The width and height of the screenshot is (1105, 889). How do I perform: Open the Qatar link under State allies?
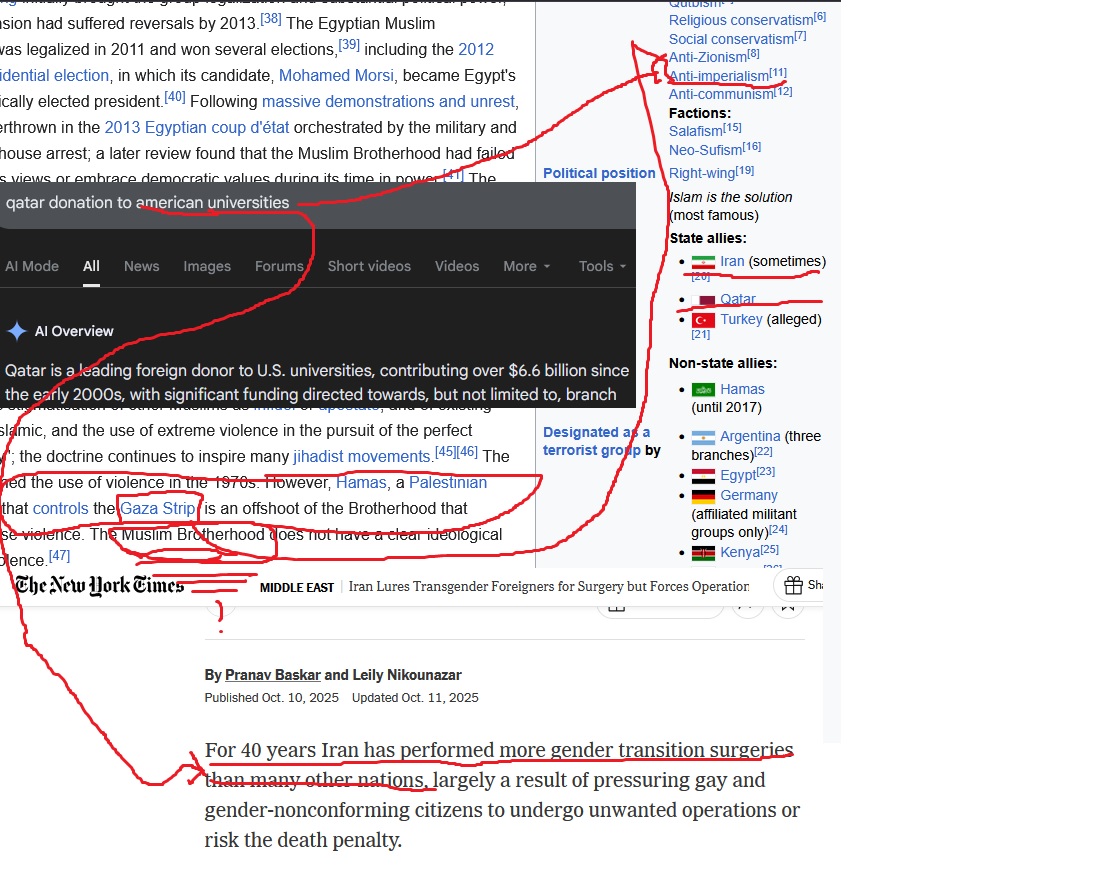pos(738,299)
